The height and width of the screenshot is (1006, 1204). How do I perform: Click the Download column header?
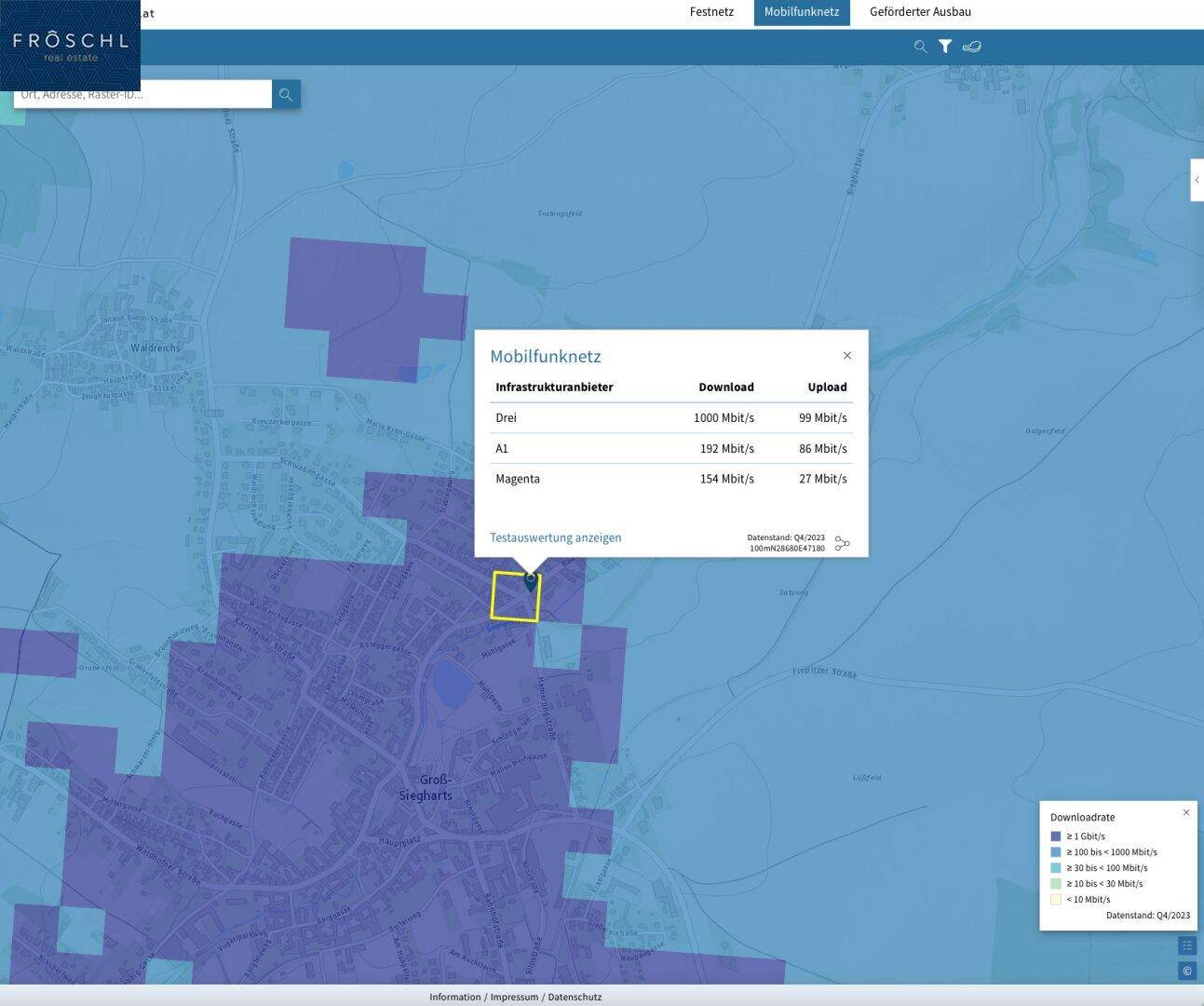click(726, 387)
